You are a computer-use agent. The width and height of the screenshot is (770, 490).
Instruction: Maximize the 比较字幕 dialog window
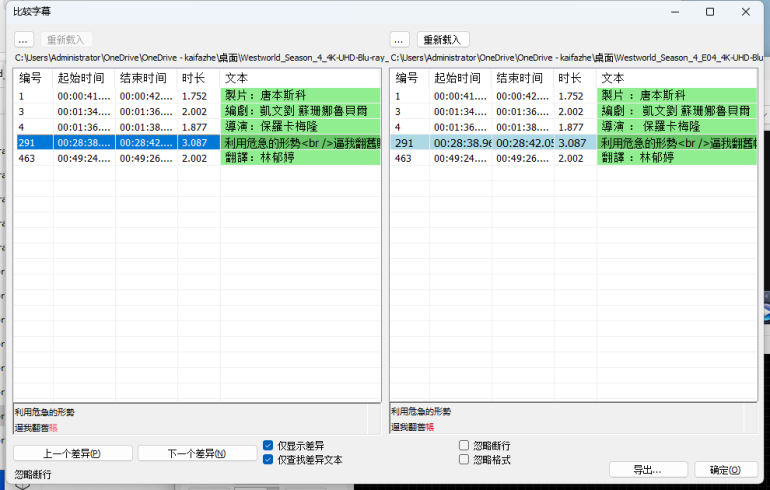click(710, 12)
